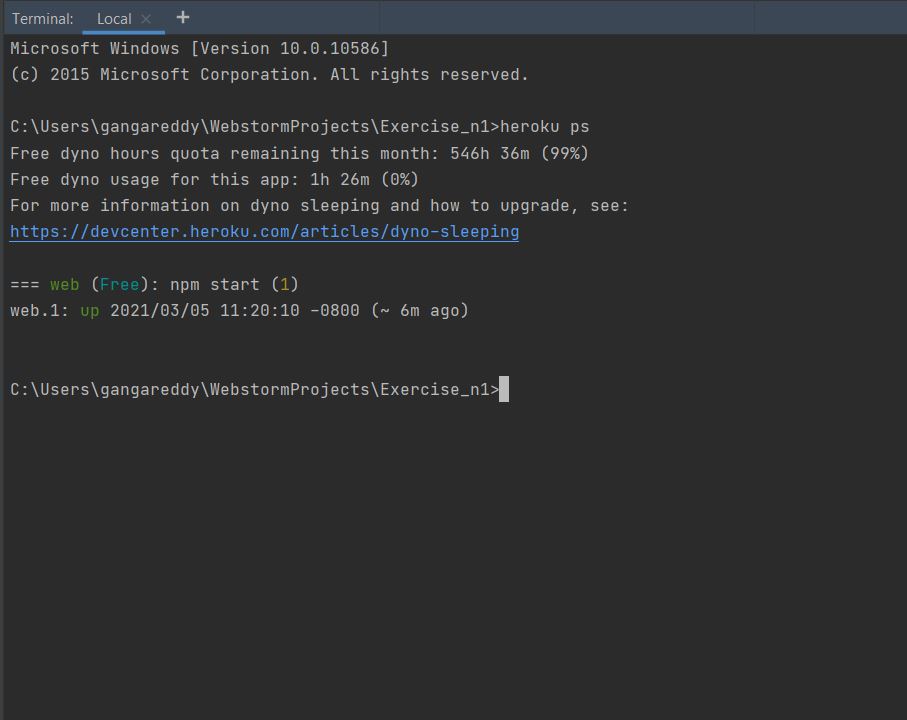This screenshot has height=720, width=907.
Task: Click the blinking terminal cursor
Action: pyautogui.click(x=505, y=389)
